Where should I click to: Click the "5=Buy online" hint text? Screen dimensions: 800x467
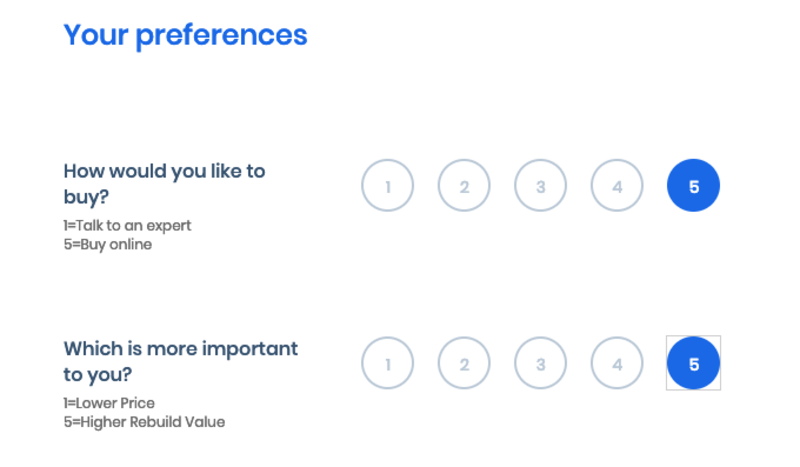coord(107,244)
